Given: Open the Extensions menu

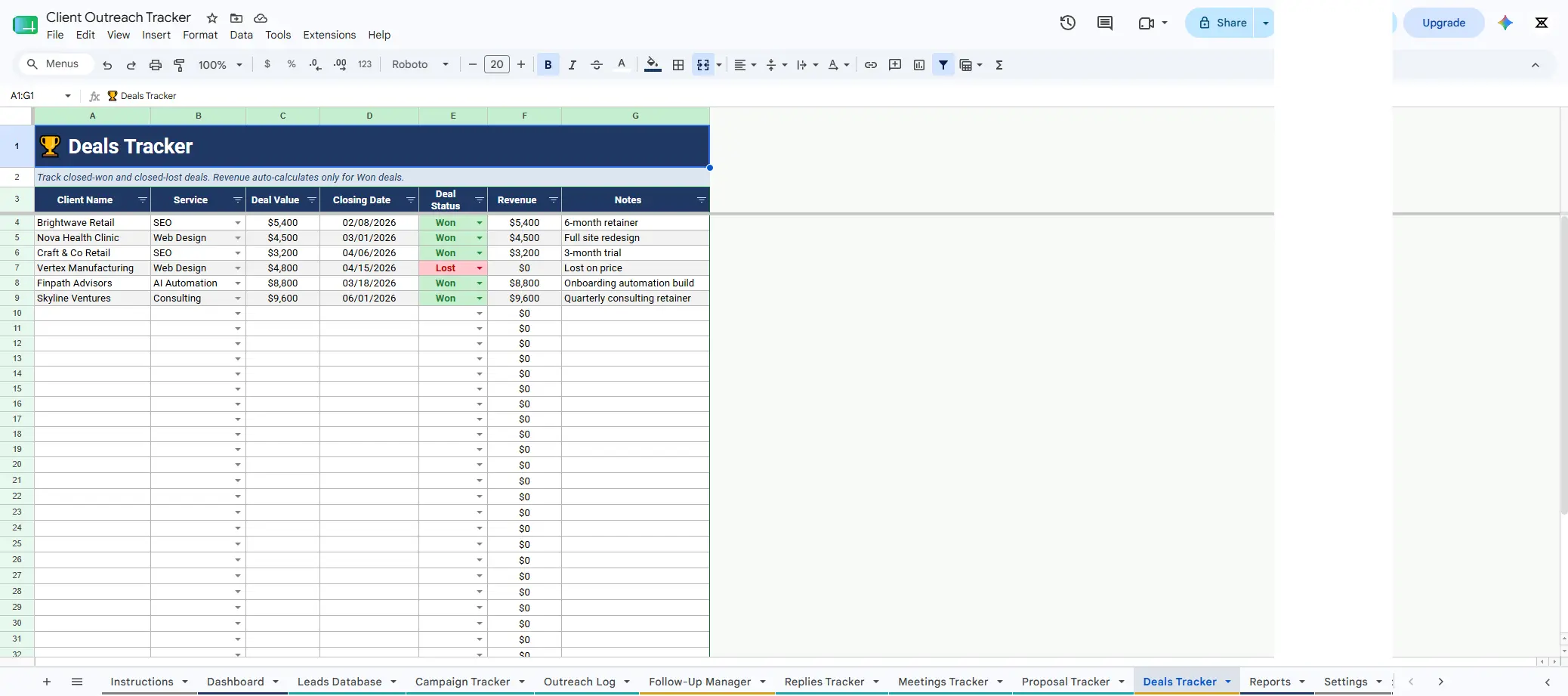Looking at the screenshot, I should tap(329, 35).
